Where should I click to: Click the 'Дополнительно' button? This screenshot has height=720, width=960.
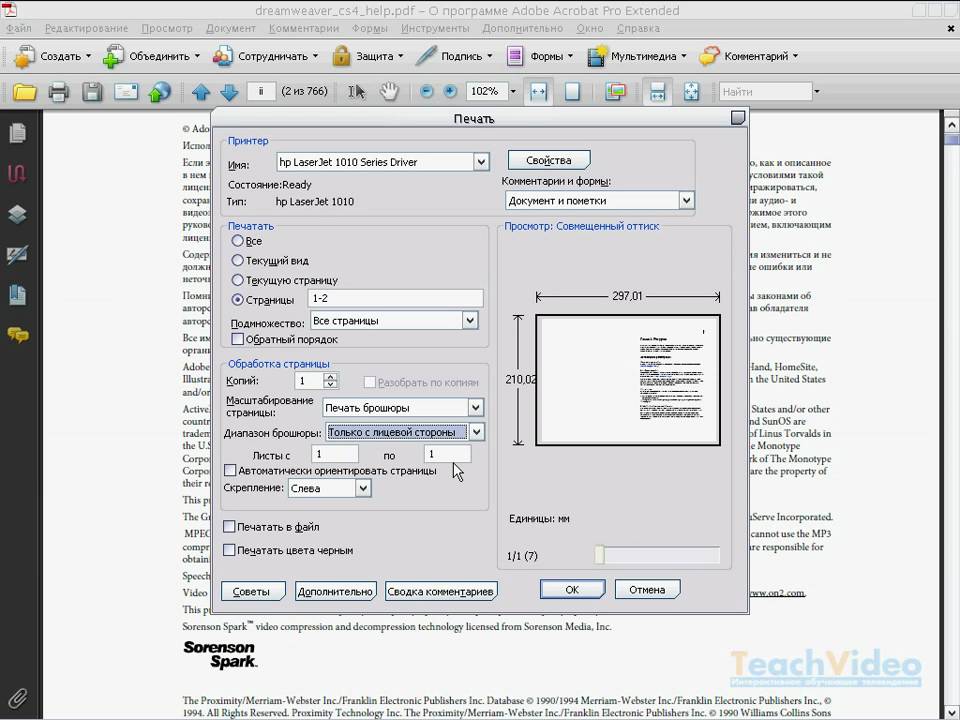pyautogui.click(x=335, y=591)
